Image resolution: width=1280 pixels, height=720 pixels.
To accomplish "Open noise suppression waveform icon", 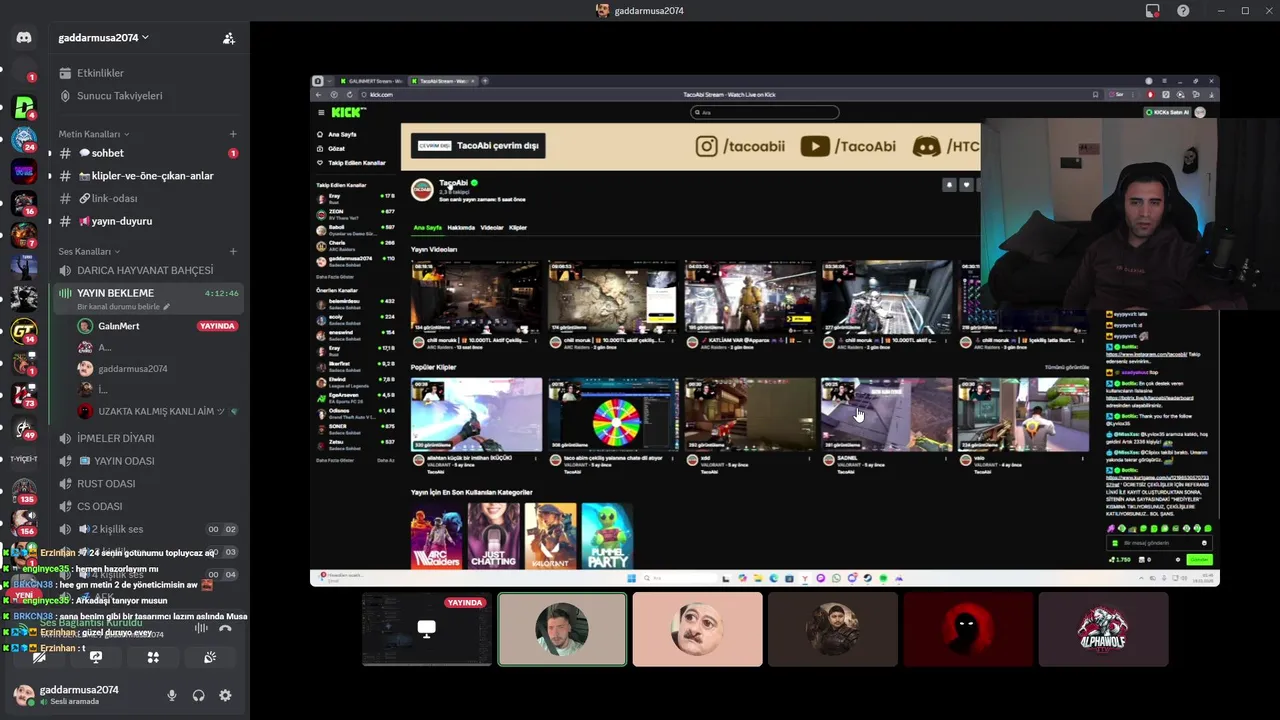I will pos(201,628).
